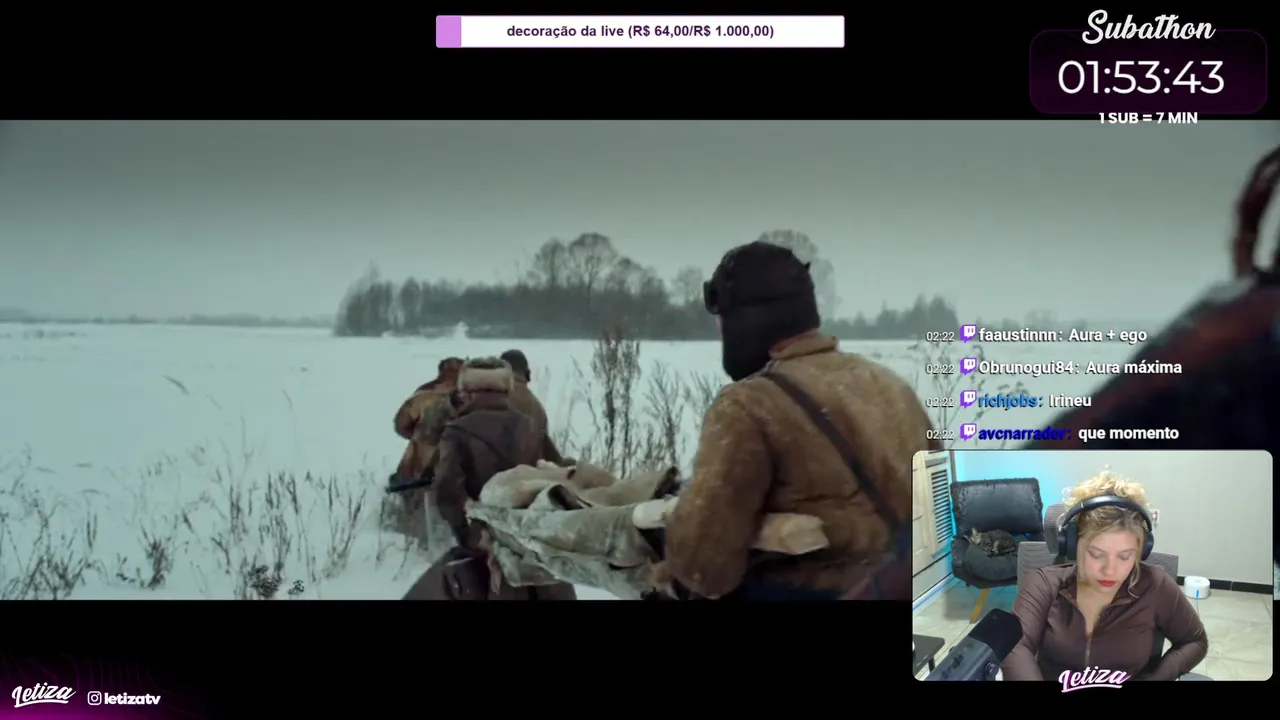The width and height of the screenshot is (1280, 720).
Task: Click the decoração da live donation goal bar
Action: (x=640, y=31)
